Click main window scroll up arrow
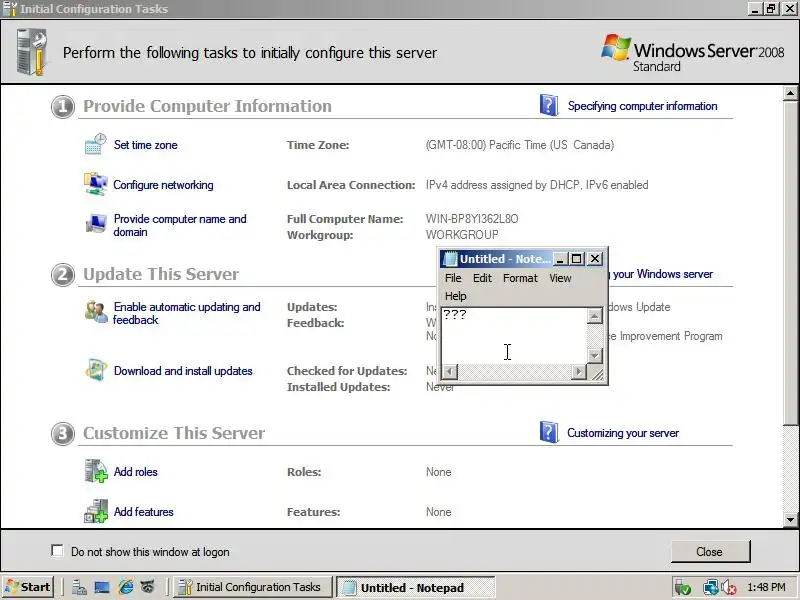This screenshot has height=600, width=800. click(790, 93)
